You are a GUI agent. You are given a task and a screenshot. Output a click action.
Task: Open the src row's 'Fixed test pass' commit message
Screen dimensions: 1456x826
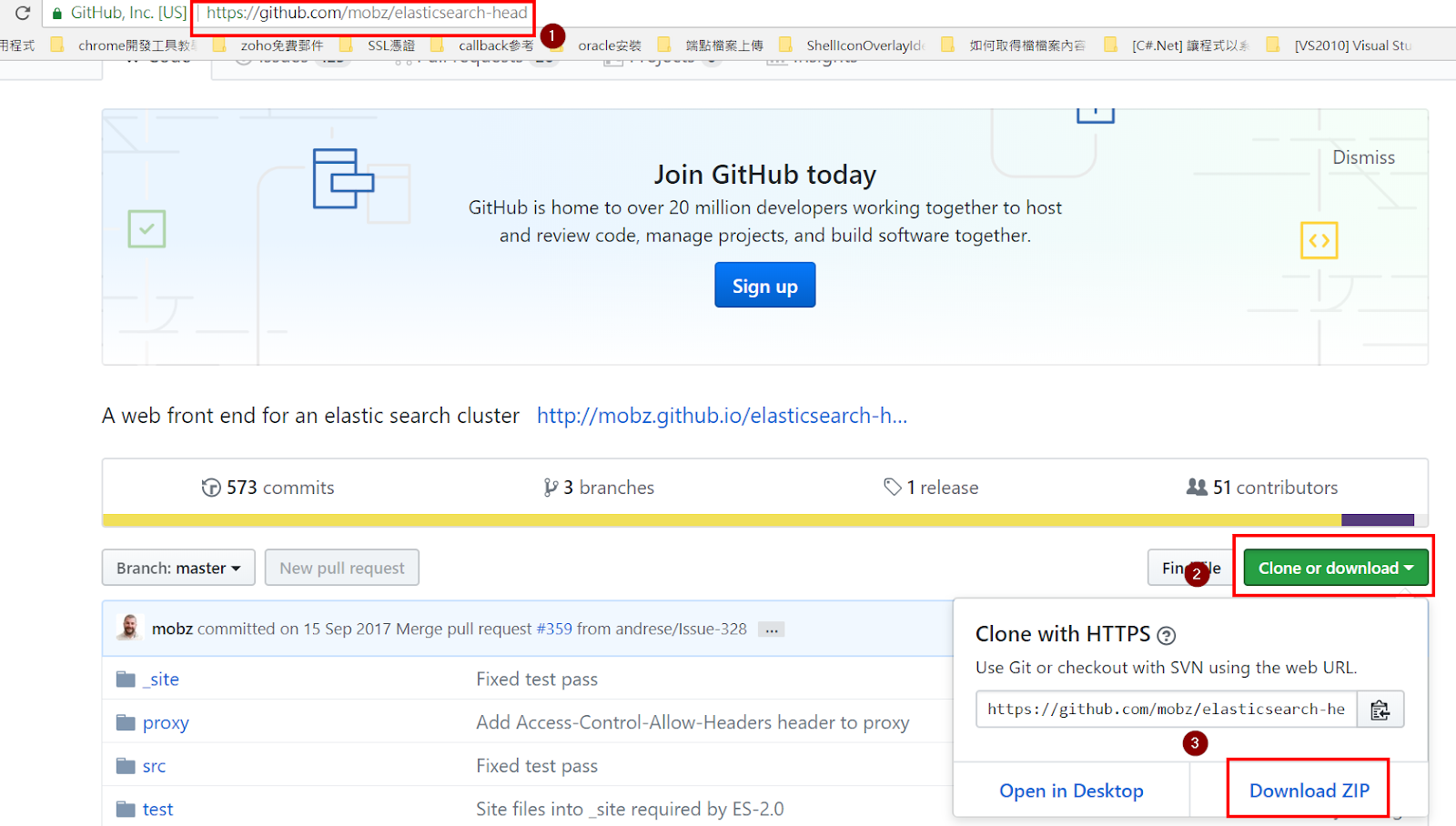tap(537, 766)
